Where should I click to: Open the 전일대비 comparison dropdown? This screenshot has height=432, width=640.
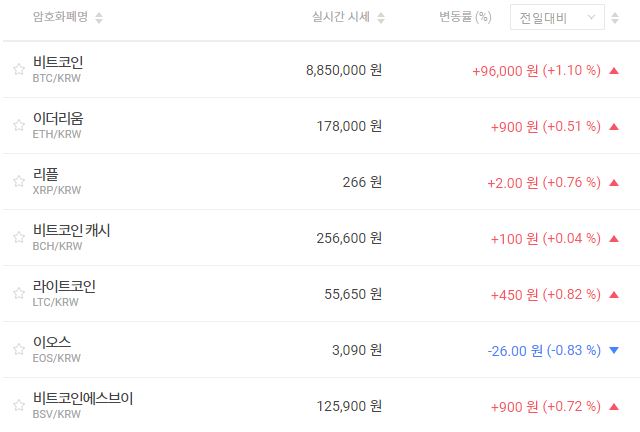coord(556,17)
